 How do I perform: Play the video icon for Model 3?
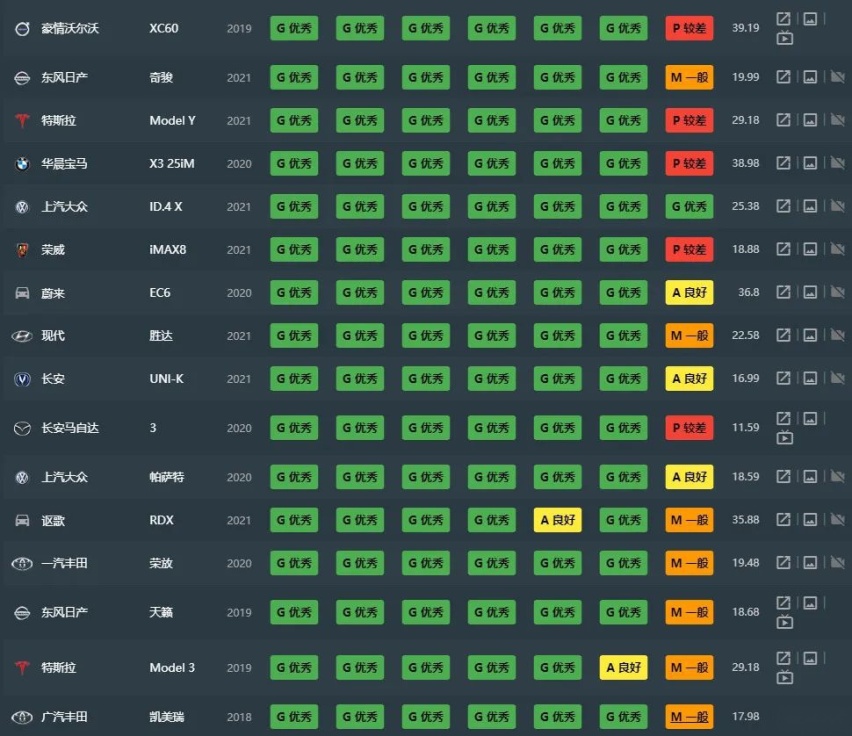[785, 677]
